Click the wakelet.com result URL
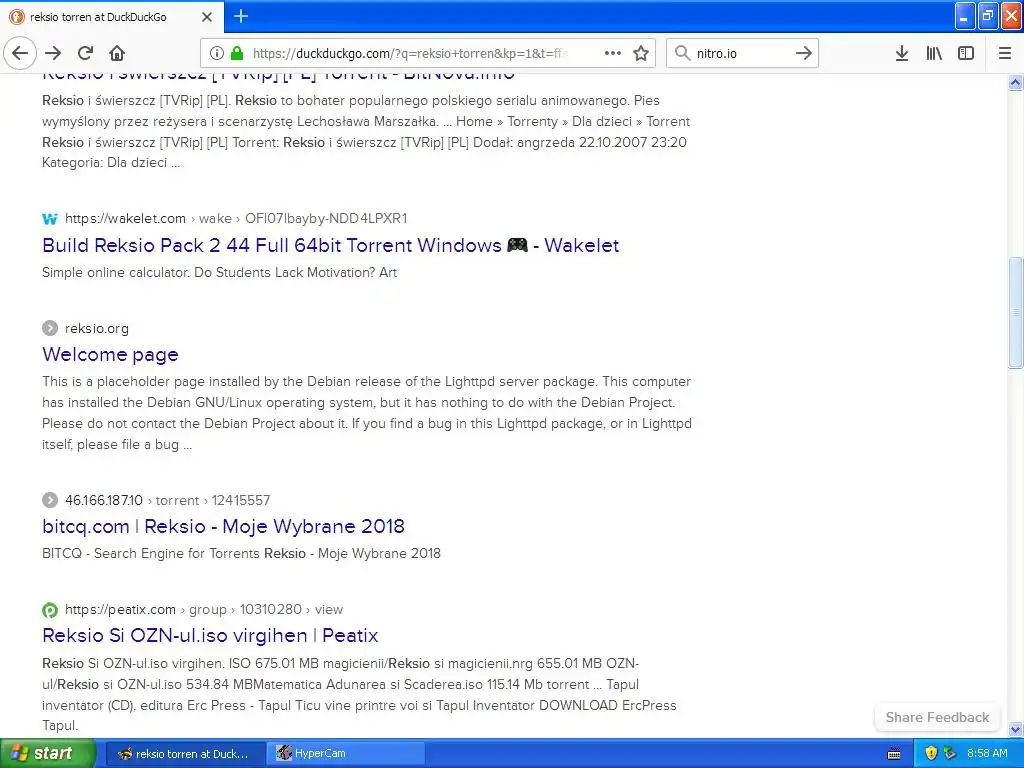The image size is (1024, 768). (x=236, y=218)
